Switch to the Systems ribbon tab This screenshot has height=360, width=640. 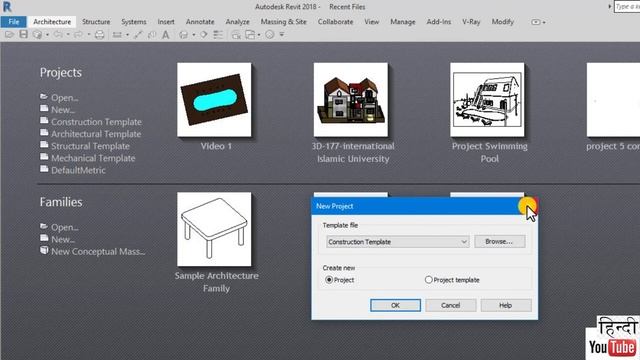133,22
